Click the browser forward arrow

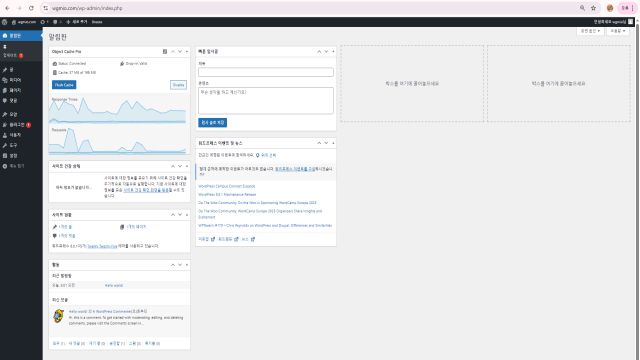19,8
